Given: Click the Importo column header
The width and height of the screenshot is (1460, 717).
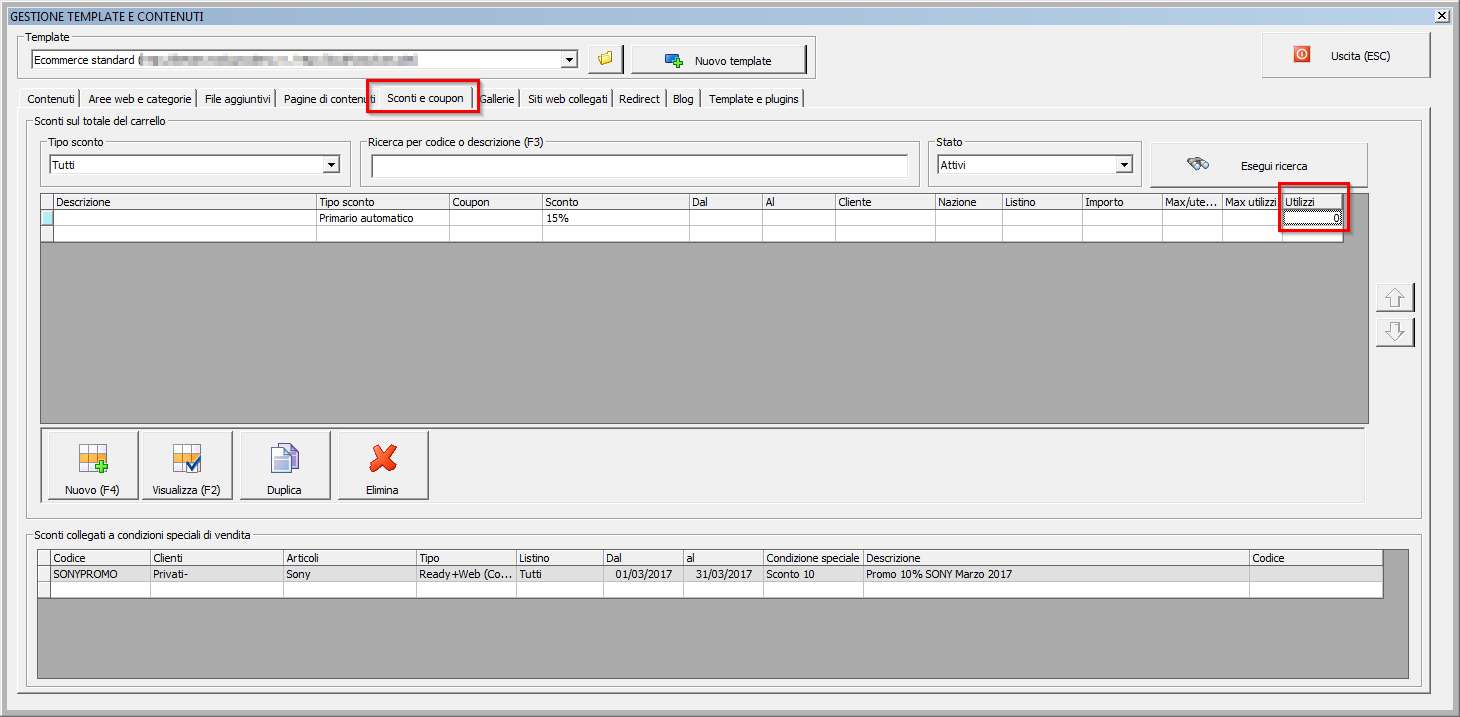Looking at the screenshot, I should click(1122, 202).
